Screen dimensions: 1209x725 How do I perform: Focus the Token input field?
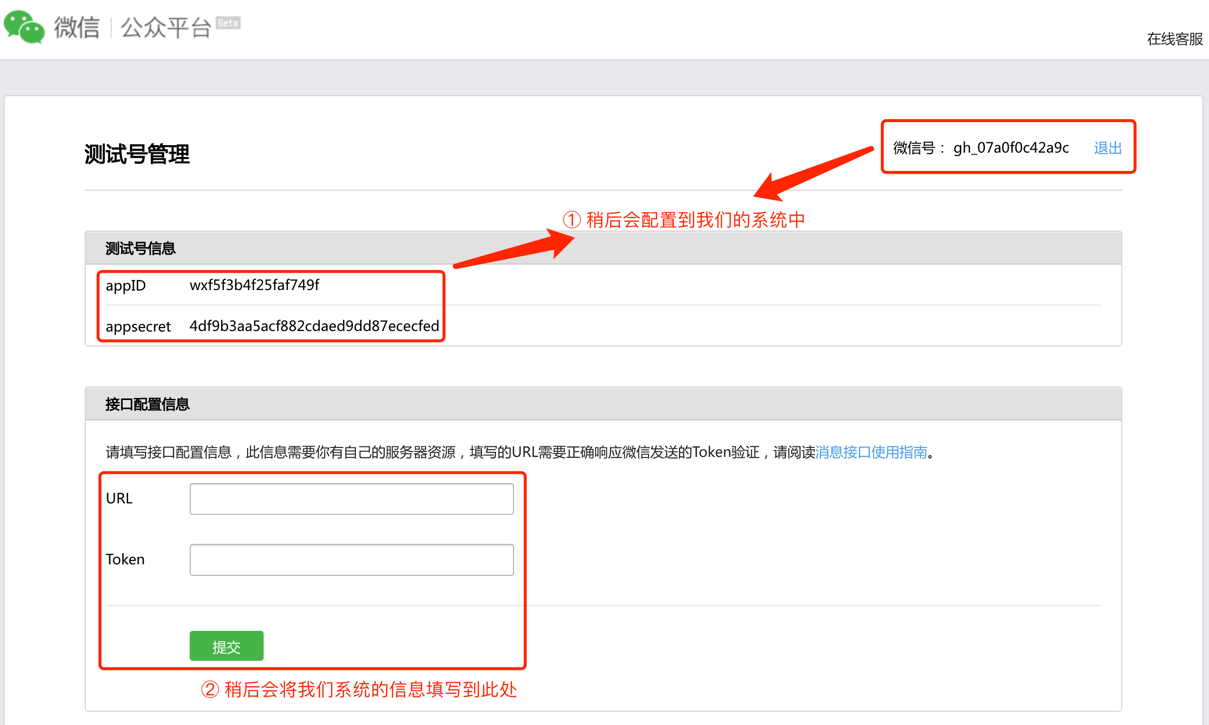[351, 560]
